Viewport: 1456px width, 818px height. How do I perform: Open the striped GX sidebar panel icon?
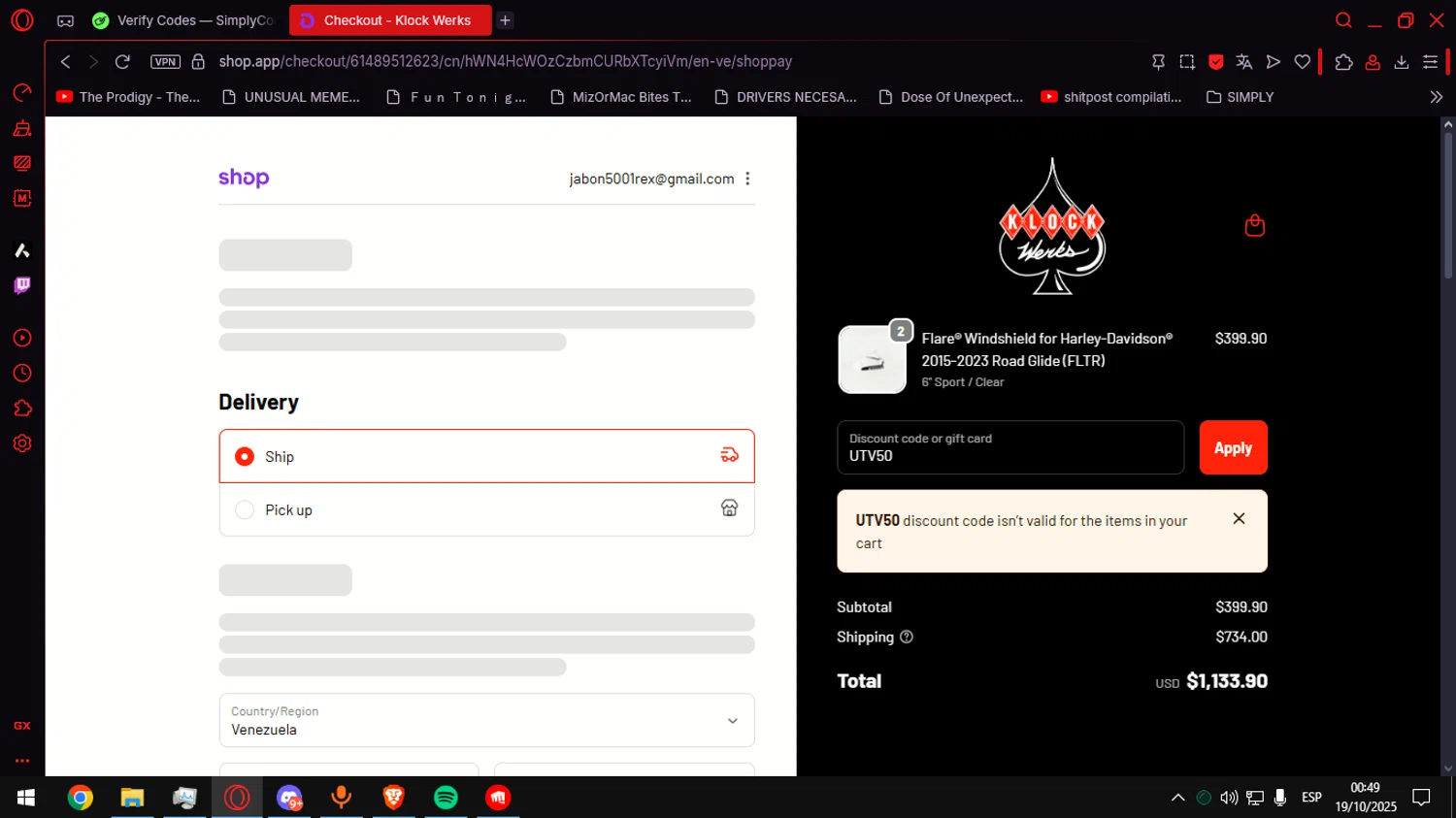(x=21, y=163)
